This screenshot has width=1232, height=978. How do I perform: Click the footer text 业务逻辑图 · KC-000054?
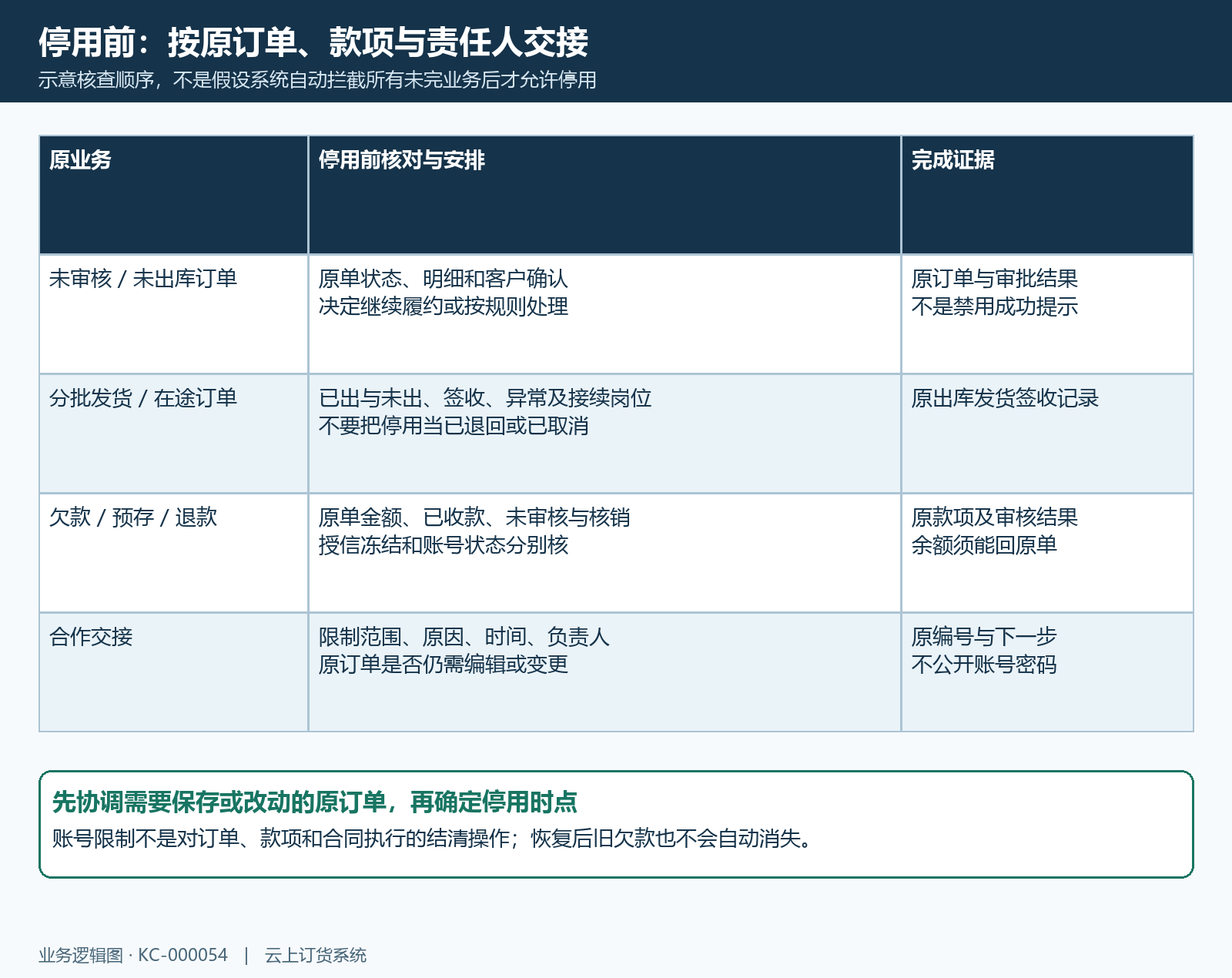click(133, 956)
